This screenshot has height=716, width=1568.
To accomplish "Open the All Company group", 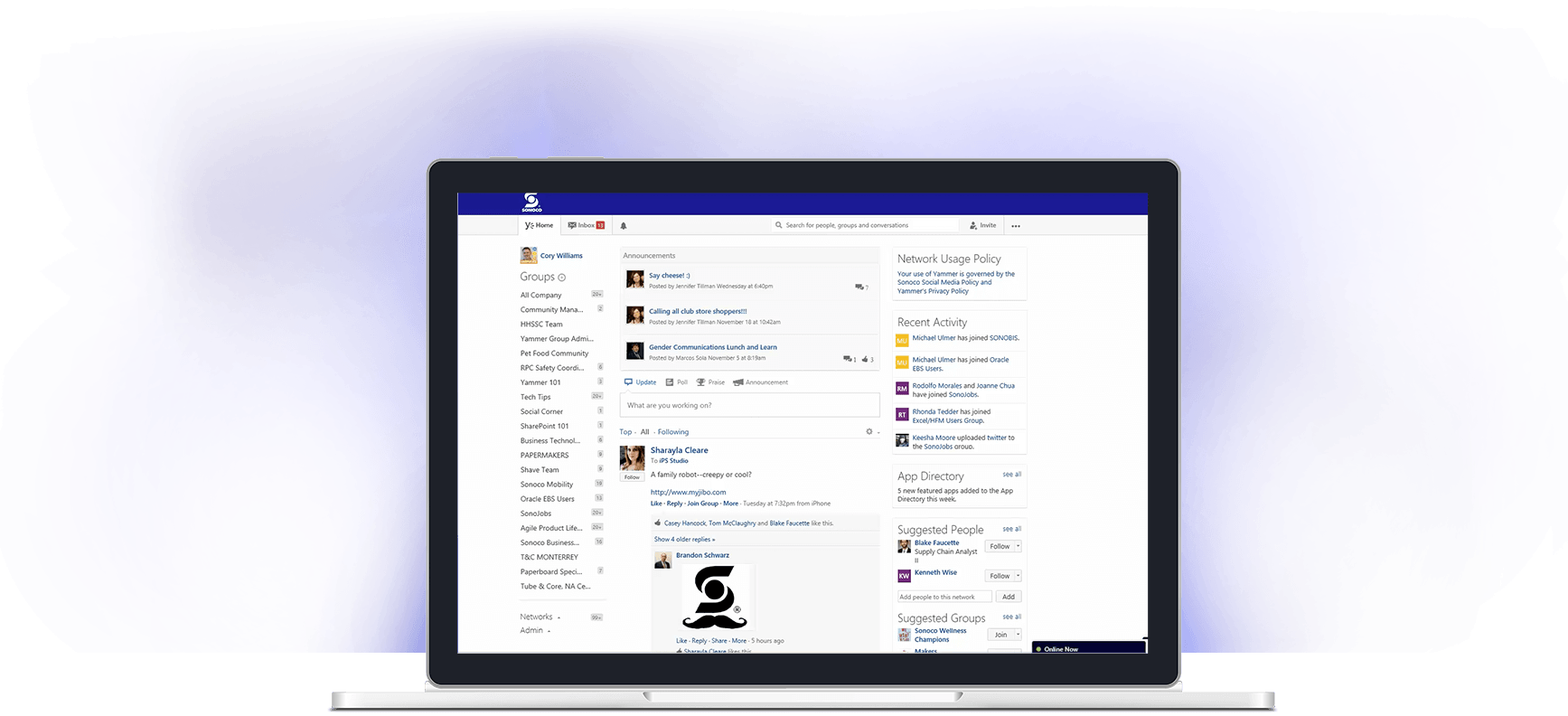I will pyautogui.click(x=540, y=295).
